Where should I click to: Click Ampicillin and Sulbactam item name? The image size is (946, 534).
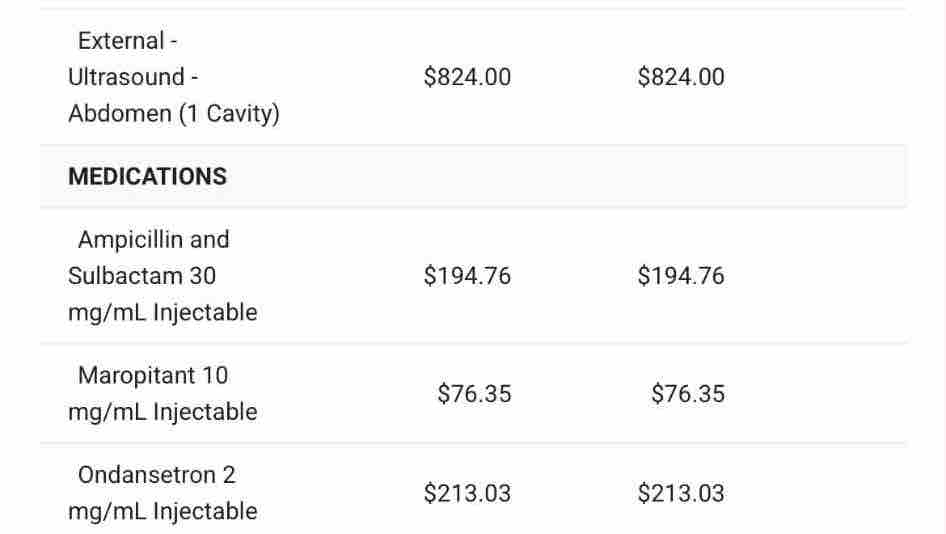point(154,240)
